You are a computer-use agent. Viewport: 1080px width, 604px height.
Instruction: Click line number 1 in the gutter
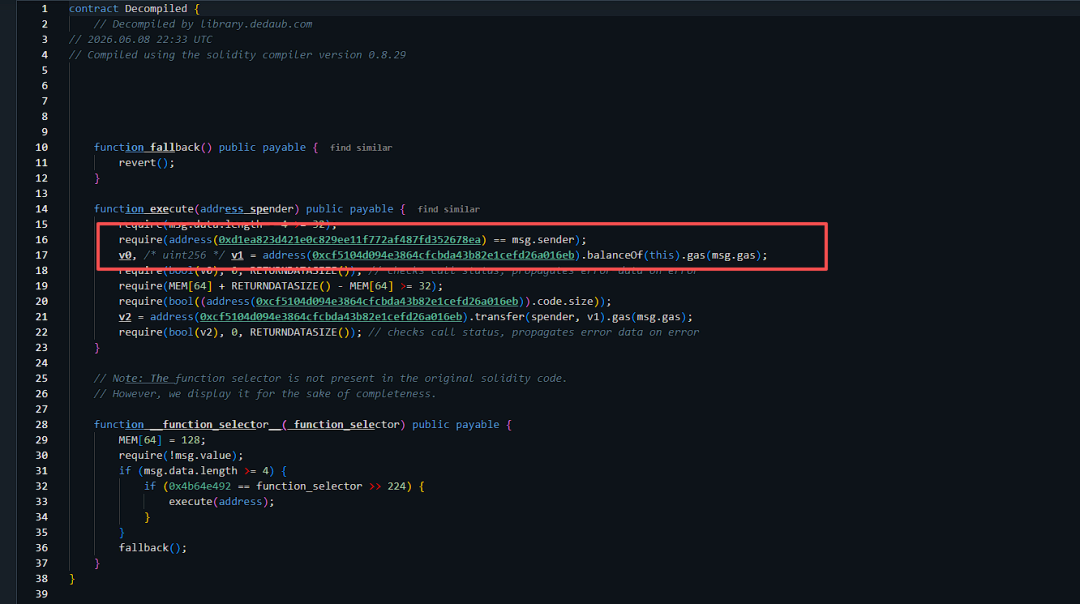pyautogui.click(x=45, y=8)
